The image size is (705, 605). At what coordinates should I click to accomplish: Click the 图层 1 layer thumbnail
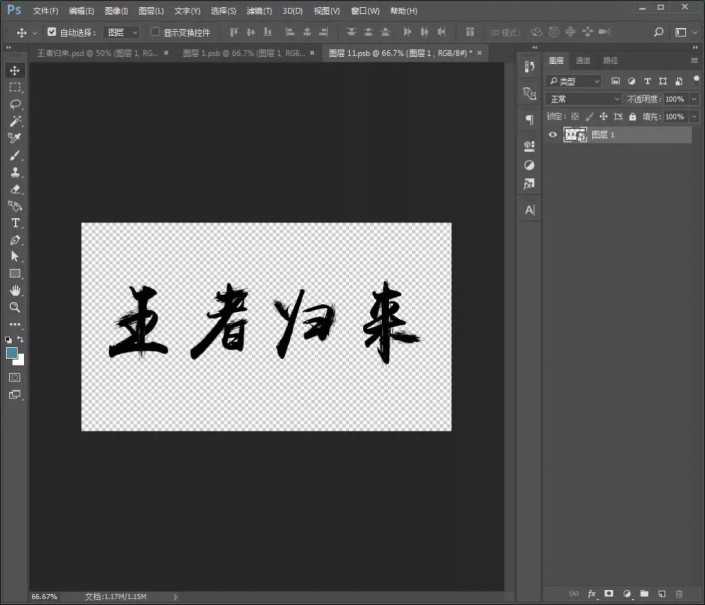click(575, 135)
